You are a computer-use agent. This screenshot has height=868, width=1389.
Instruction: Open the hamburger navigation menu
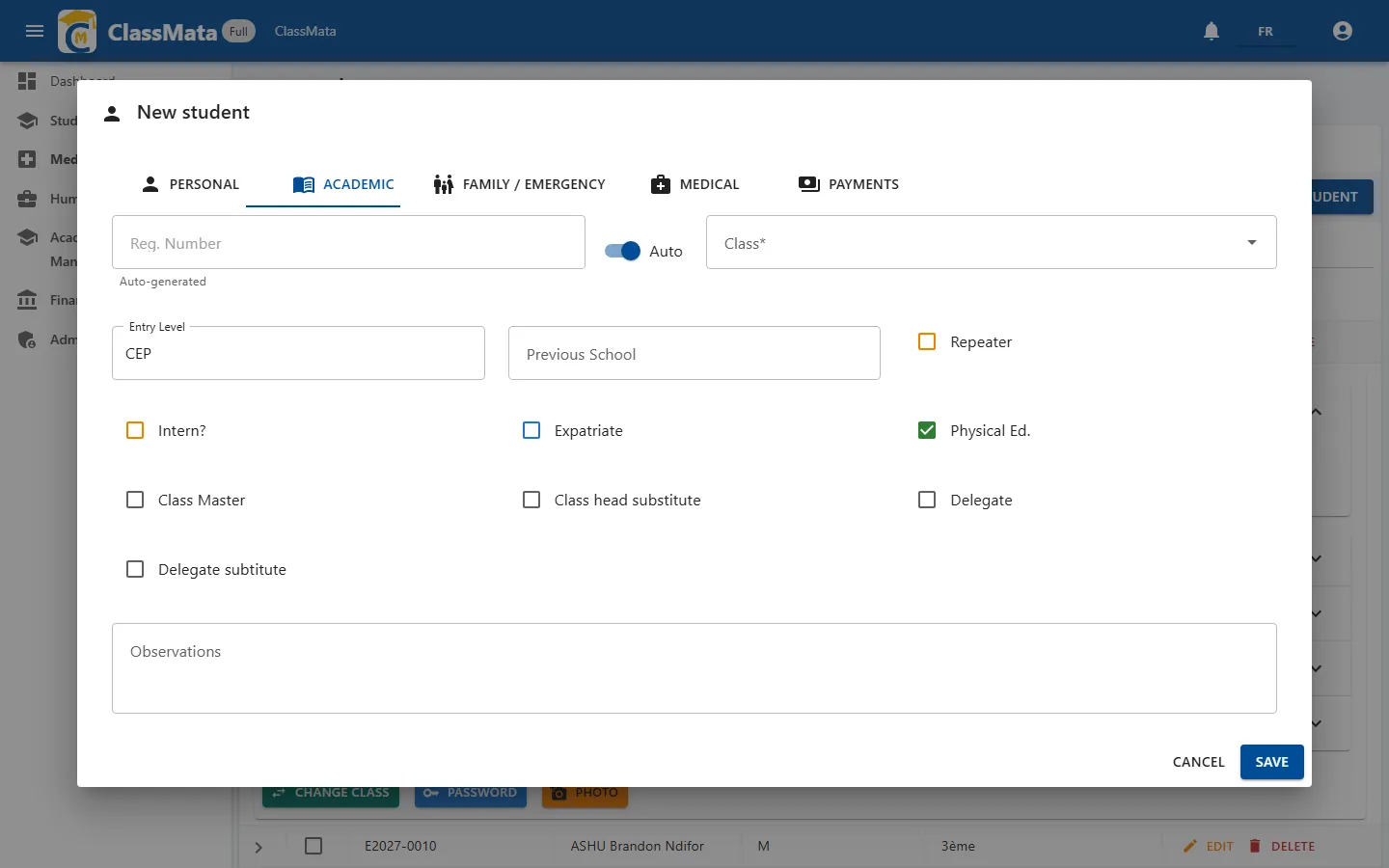(35, 31)
